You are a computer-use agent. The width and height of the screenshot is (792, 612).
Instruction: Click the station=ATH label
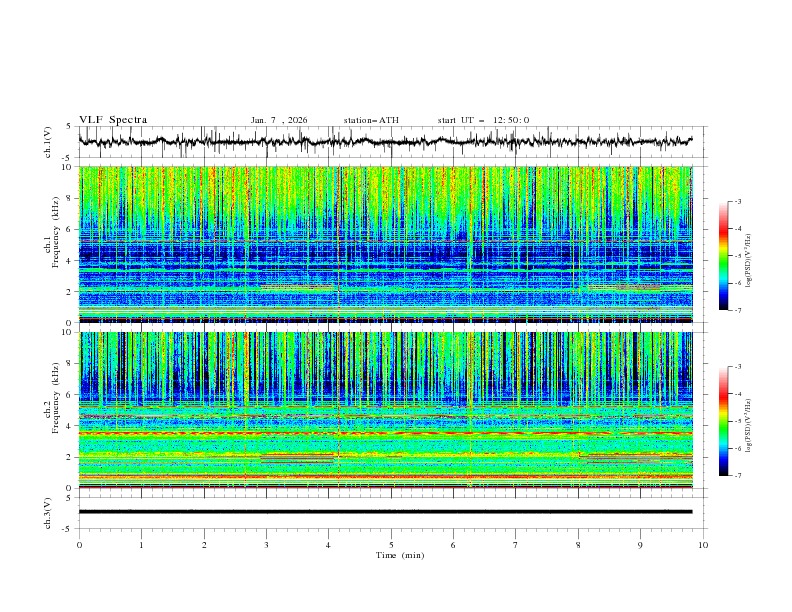coord(371,120)
